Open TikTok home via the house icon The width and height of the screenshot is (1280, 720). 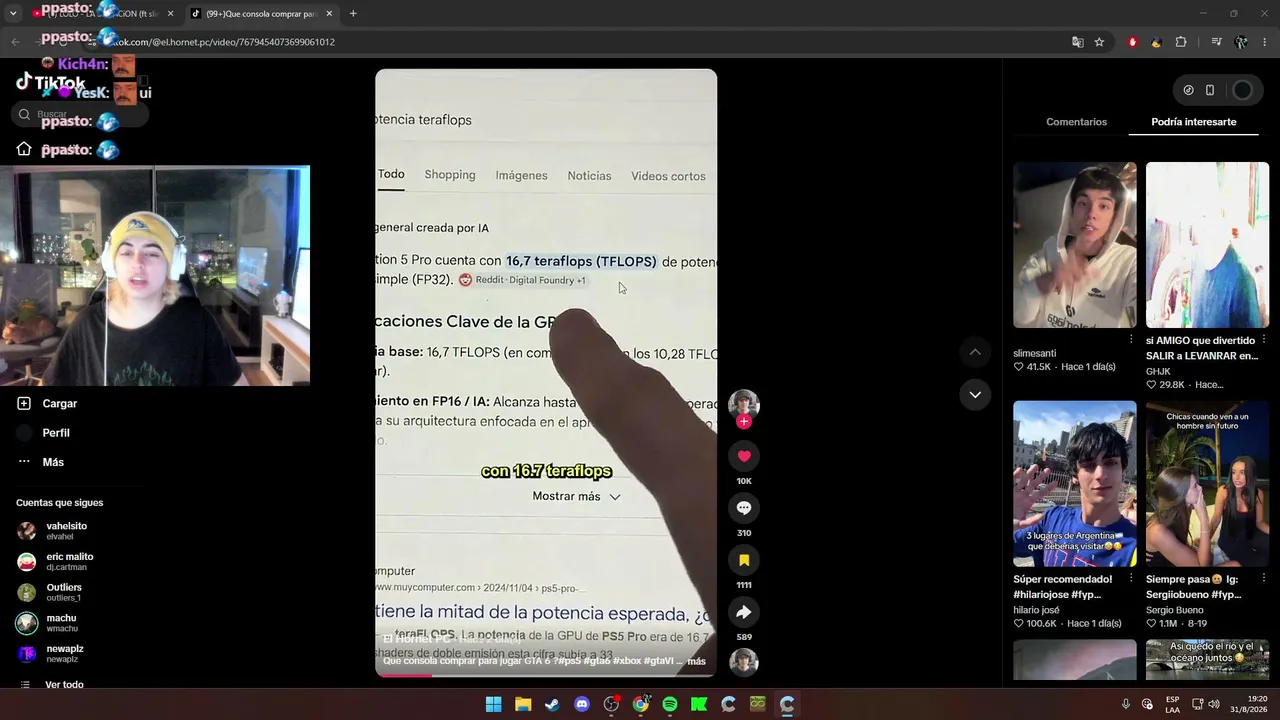tap(24, 149)
